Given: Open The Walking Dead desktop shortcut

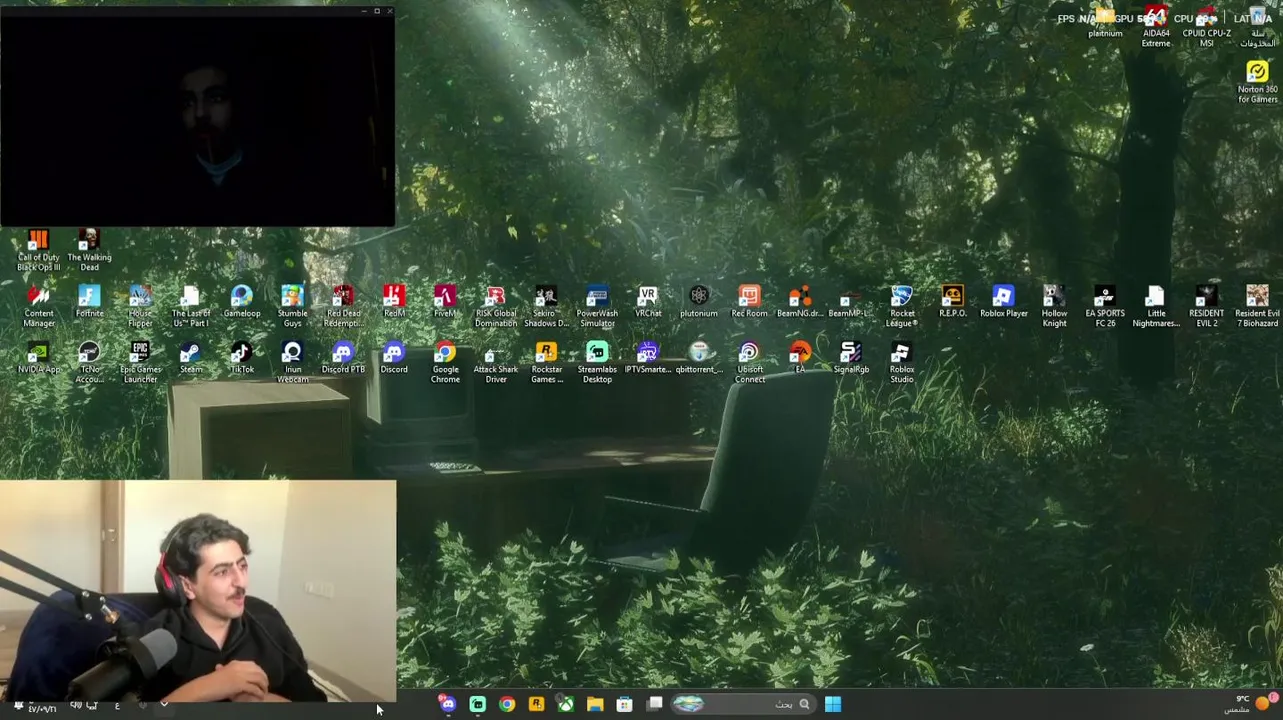Looking at the screenshot, I should (x=89, y=250).
